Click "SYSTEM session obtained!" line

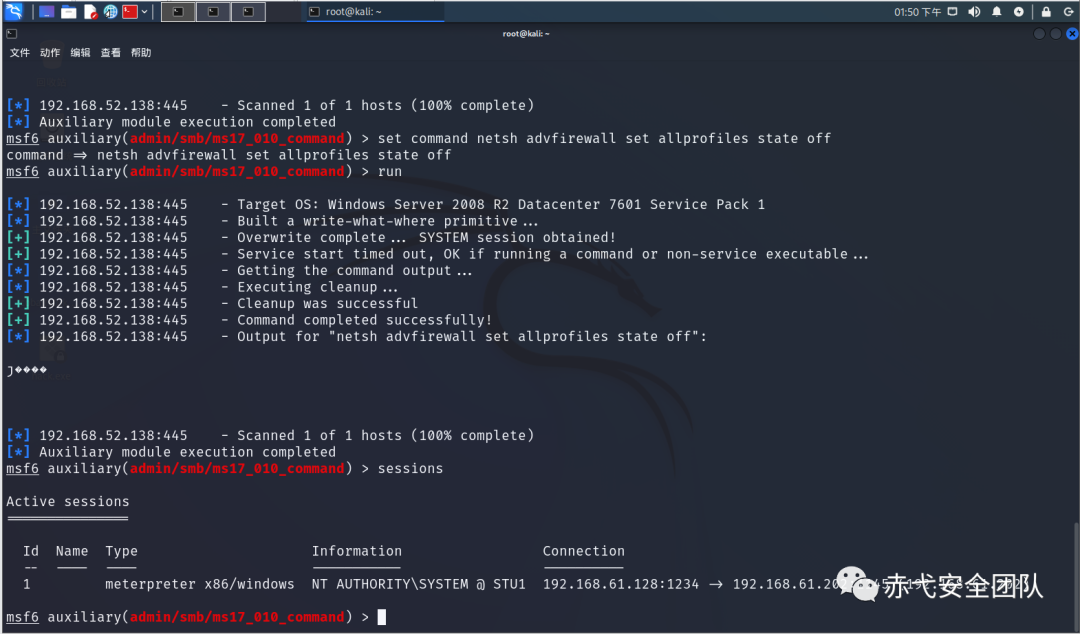(x=311, y=238)
